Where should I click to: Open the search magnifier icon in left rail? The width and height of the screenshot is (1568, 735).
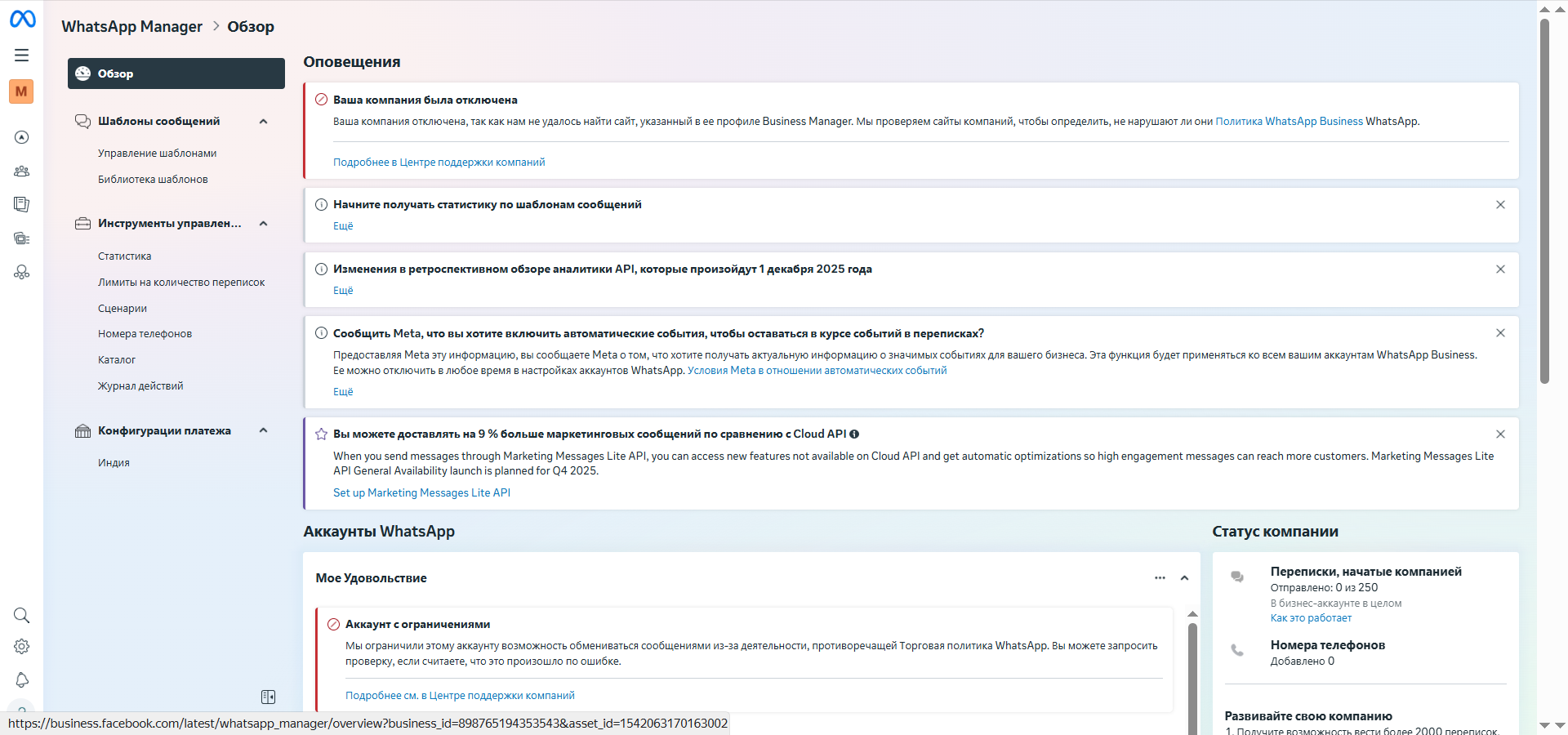[x=22, y=615]
